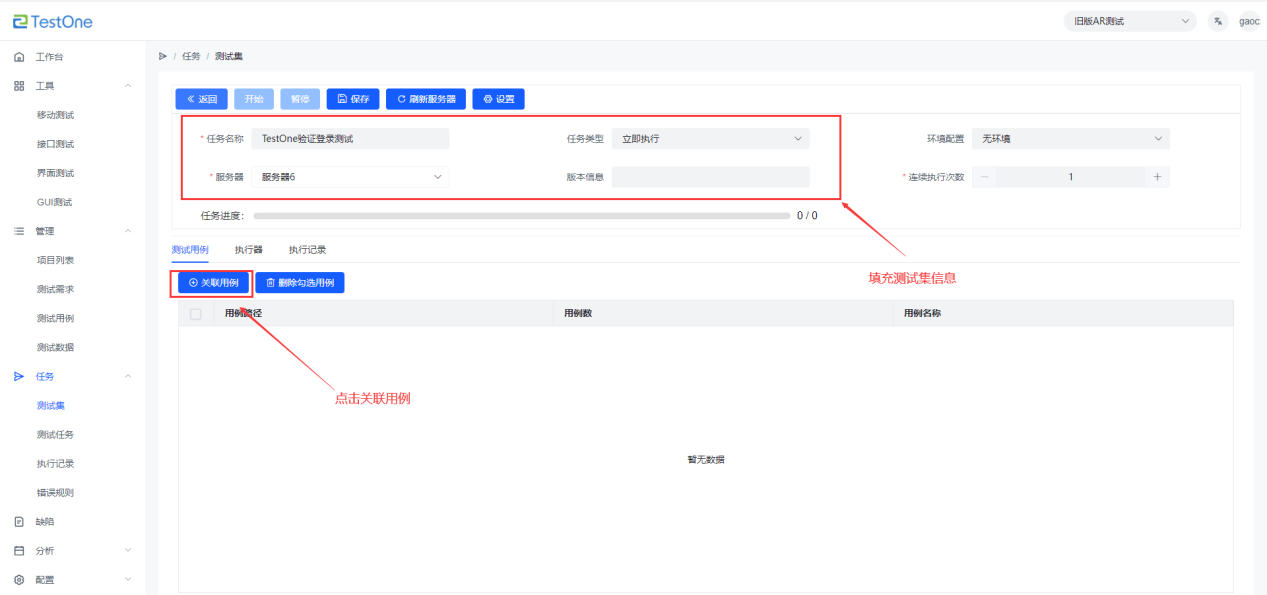The image size is (1267, 595).
Task: Switch to the 执行器 tab
Action: click(248, 249)
